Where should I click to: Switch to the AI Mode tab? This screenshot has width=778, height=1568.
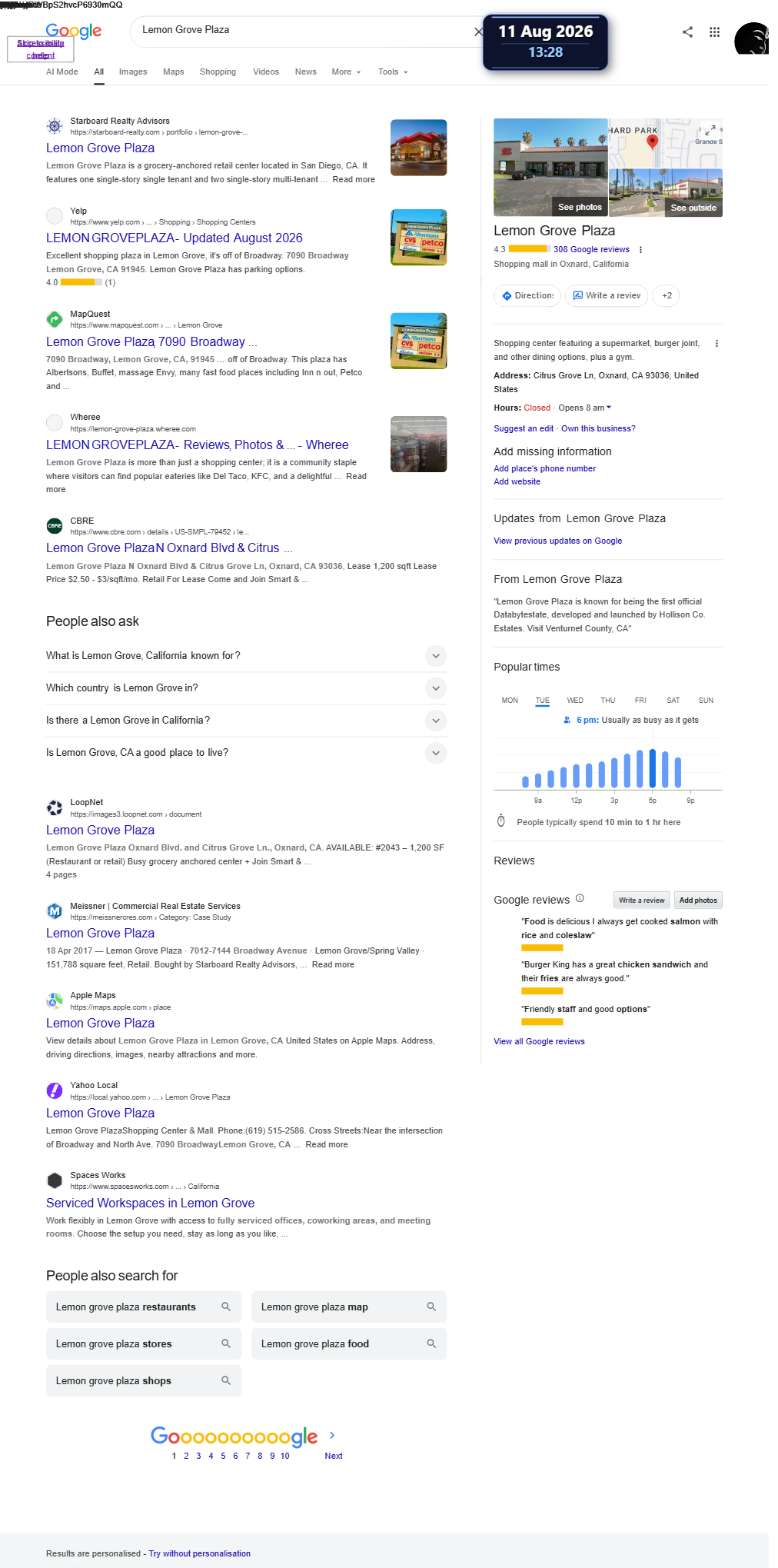[62, 72]
